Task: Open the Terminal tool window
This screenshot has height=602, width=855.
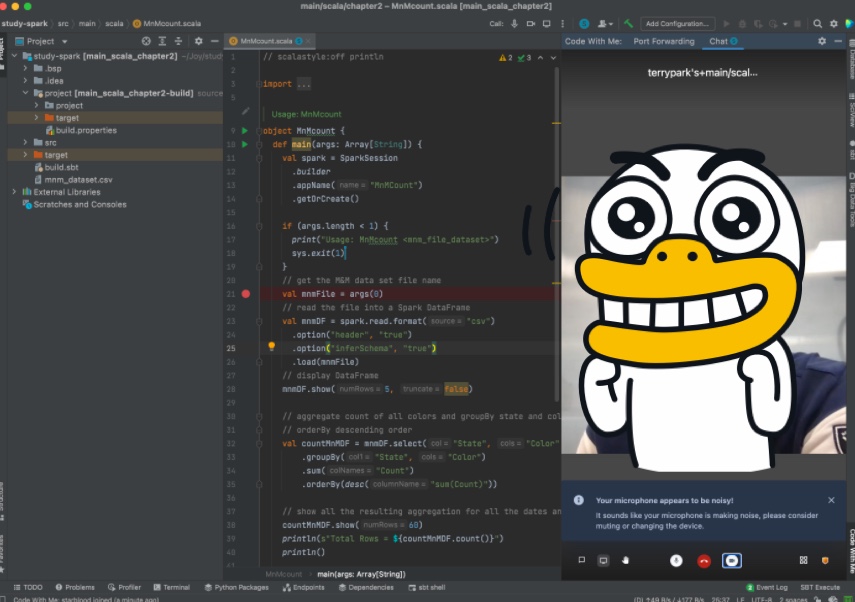Action: pyautogui.click(x=171, y=587)
